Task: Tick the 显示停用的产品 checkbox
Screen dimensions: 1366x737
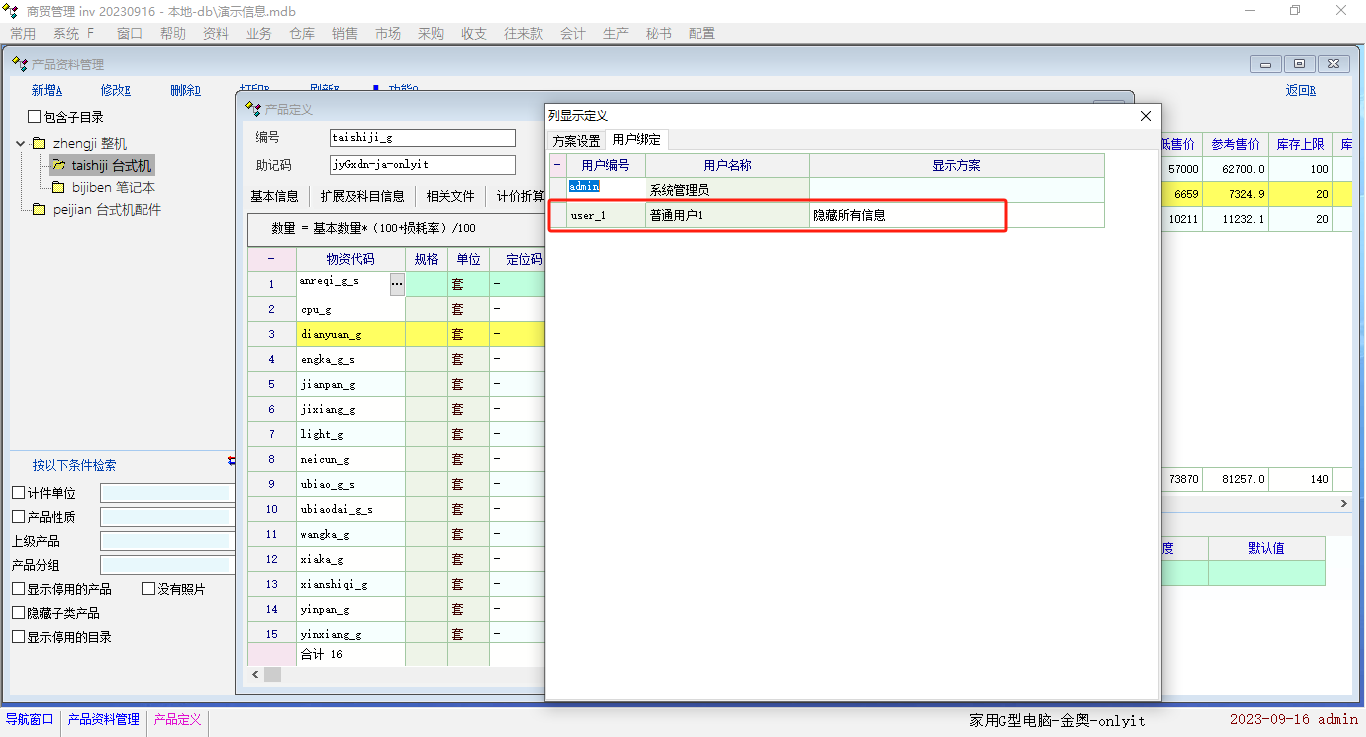Action: click(19, 589)
